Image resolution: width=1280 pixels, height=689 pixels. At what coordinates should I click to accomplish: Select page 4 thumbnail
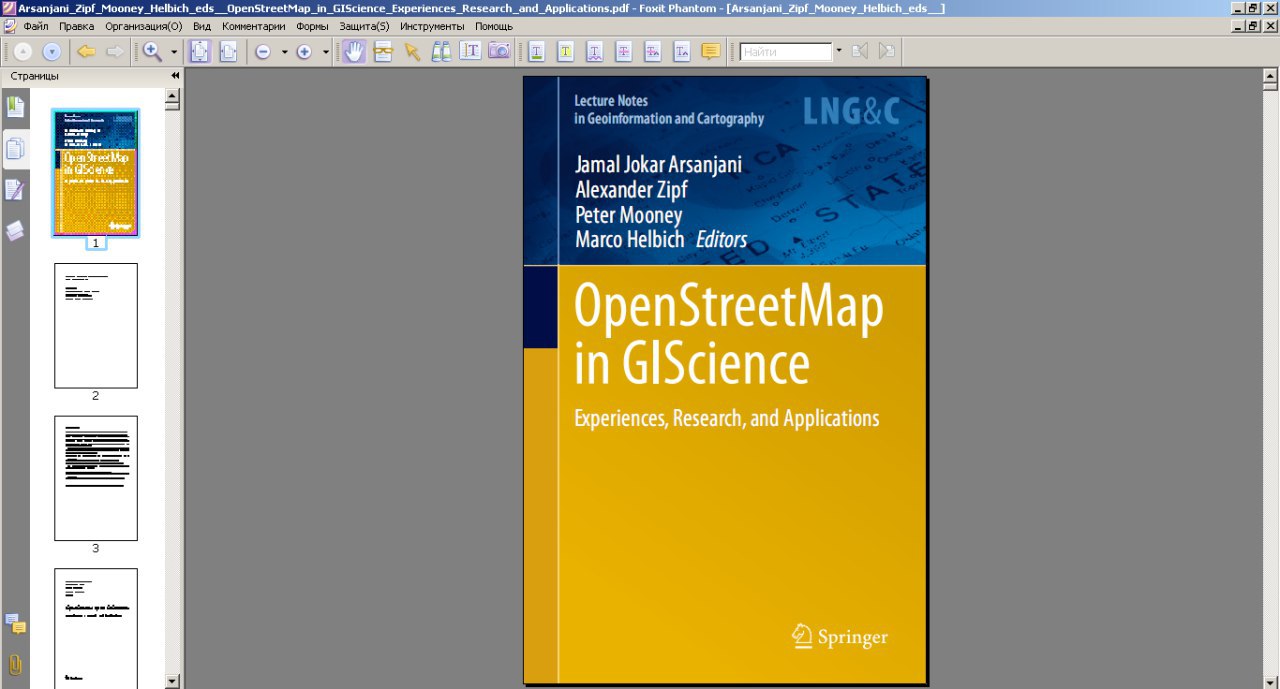[x=96, y=628]
